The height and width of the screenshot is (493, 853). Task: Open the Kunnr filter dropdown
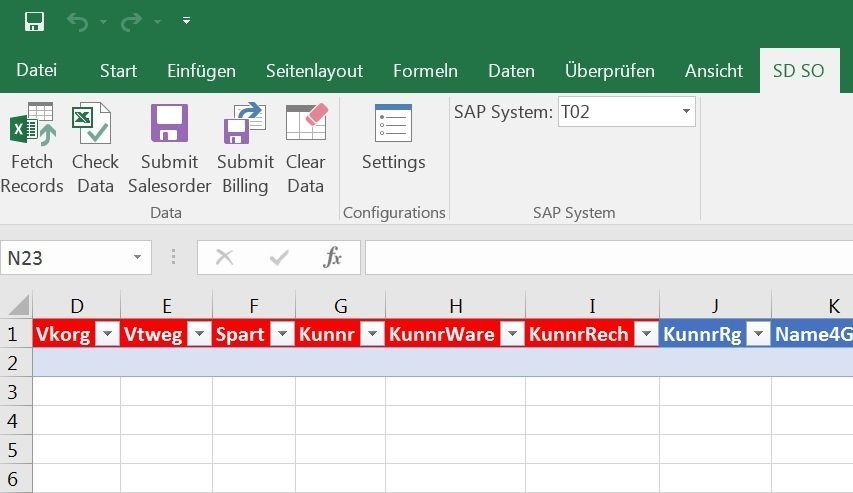pyautogui.click(x=373, y=334)
